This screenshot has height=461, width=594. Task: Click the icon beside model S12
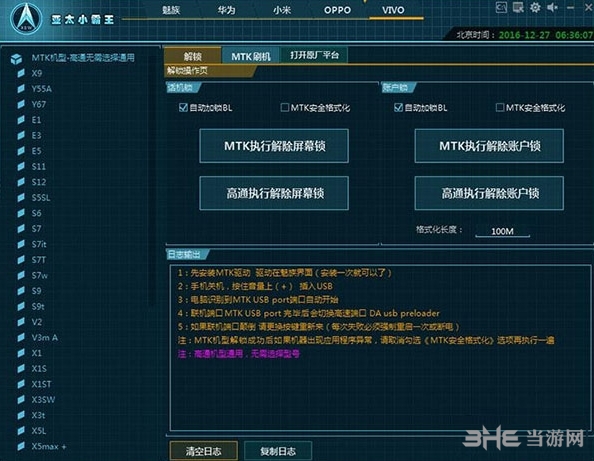[x=21, y=182]
